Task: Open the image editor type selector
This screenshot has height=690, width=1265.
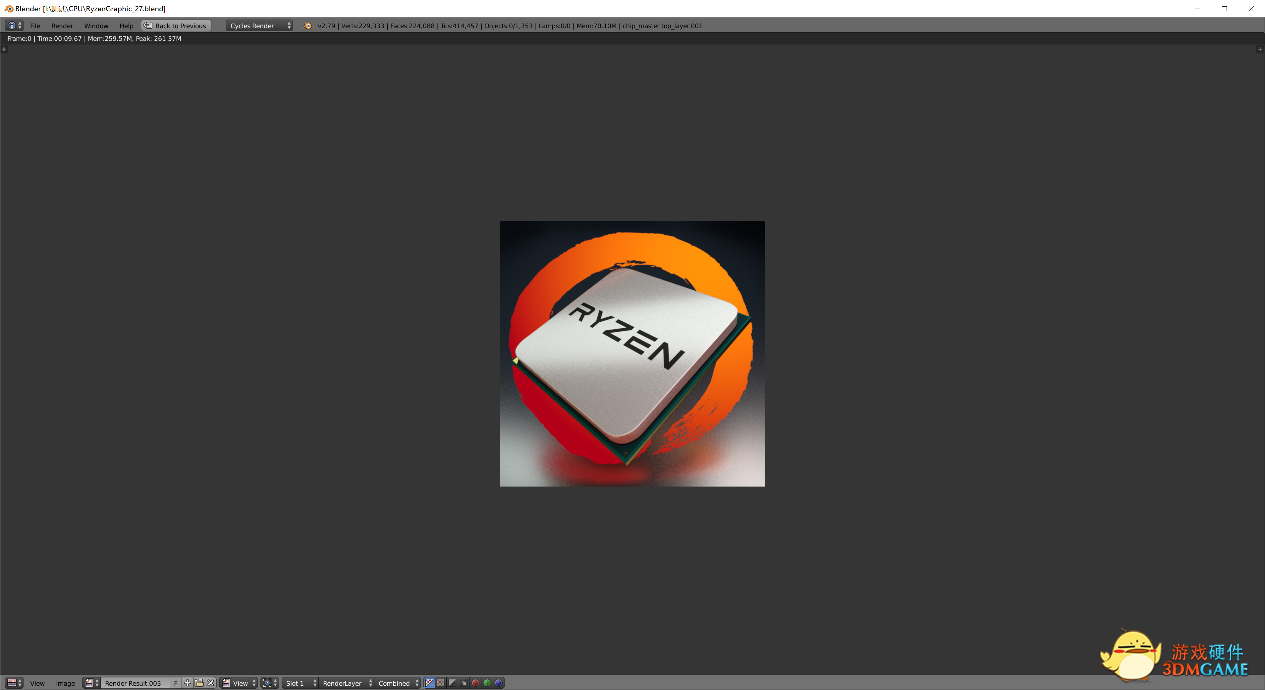Action: (14, 683)
